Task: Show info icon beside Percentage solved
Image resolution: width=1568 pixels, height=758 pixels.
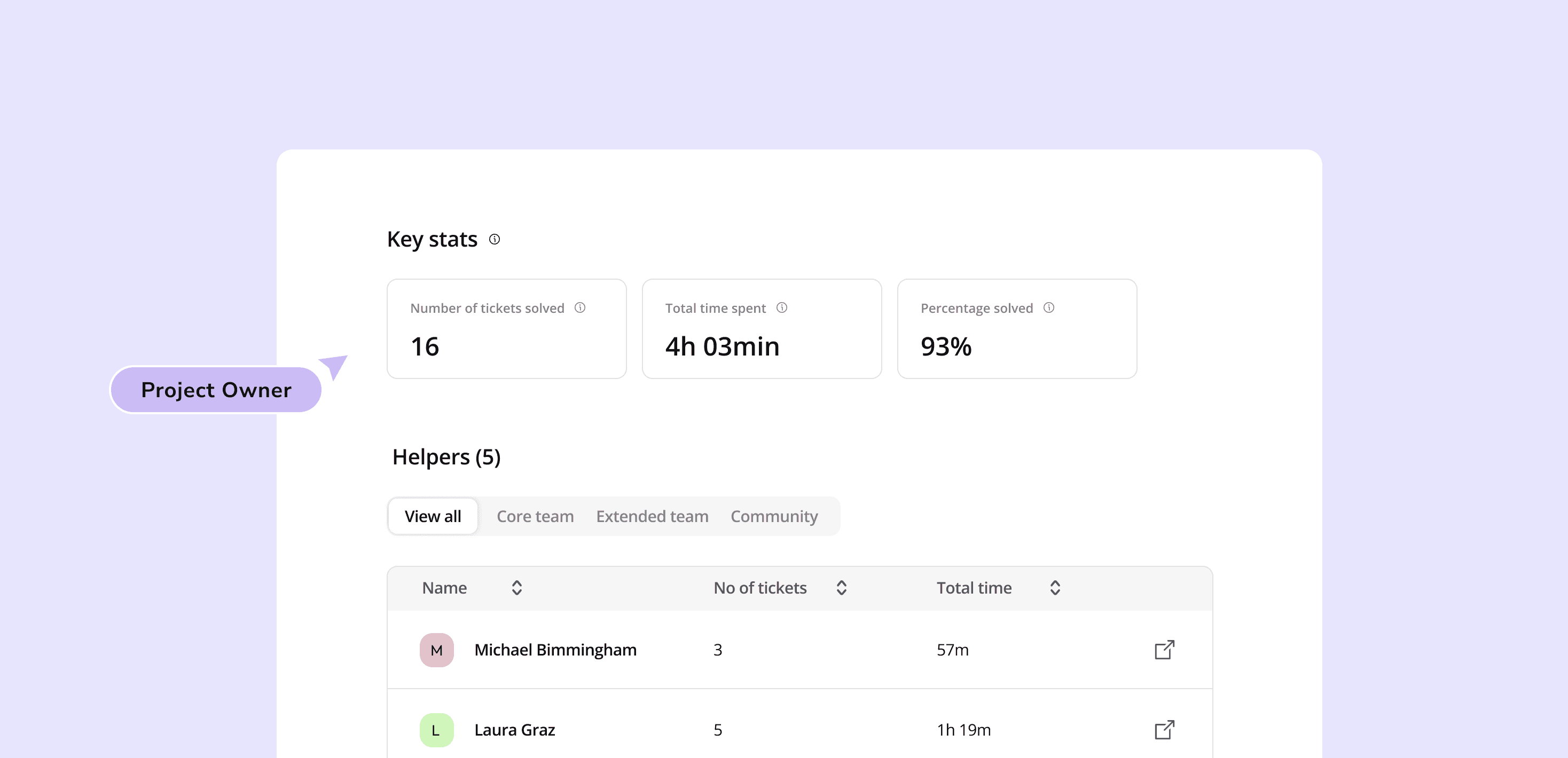Action: pyautogui.click(x=1049, y=308)
